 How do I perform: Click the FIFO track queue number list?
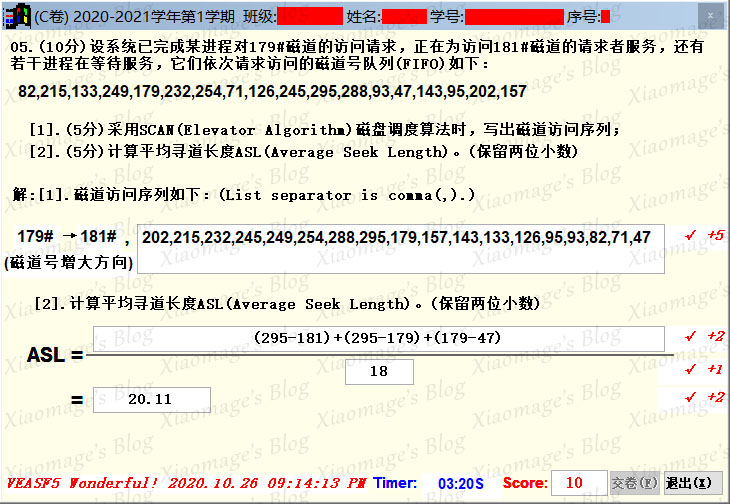point(272,91)
